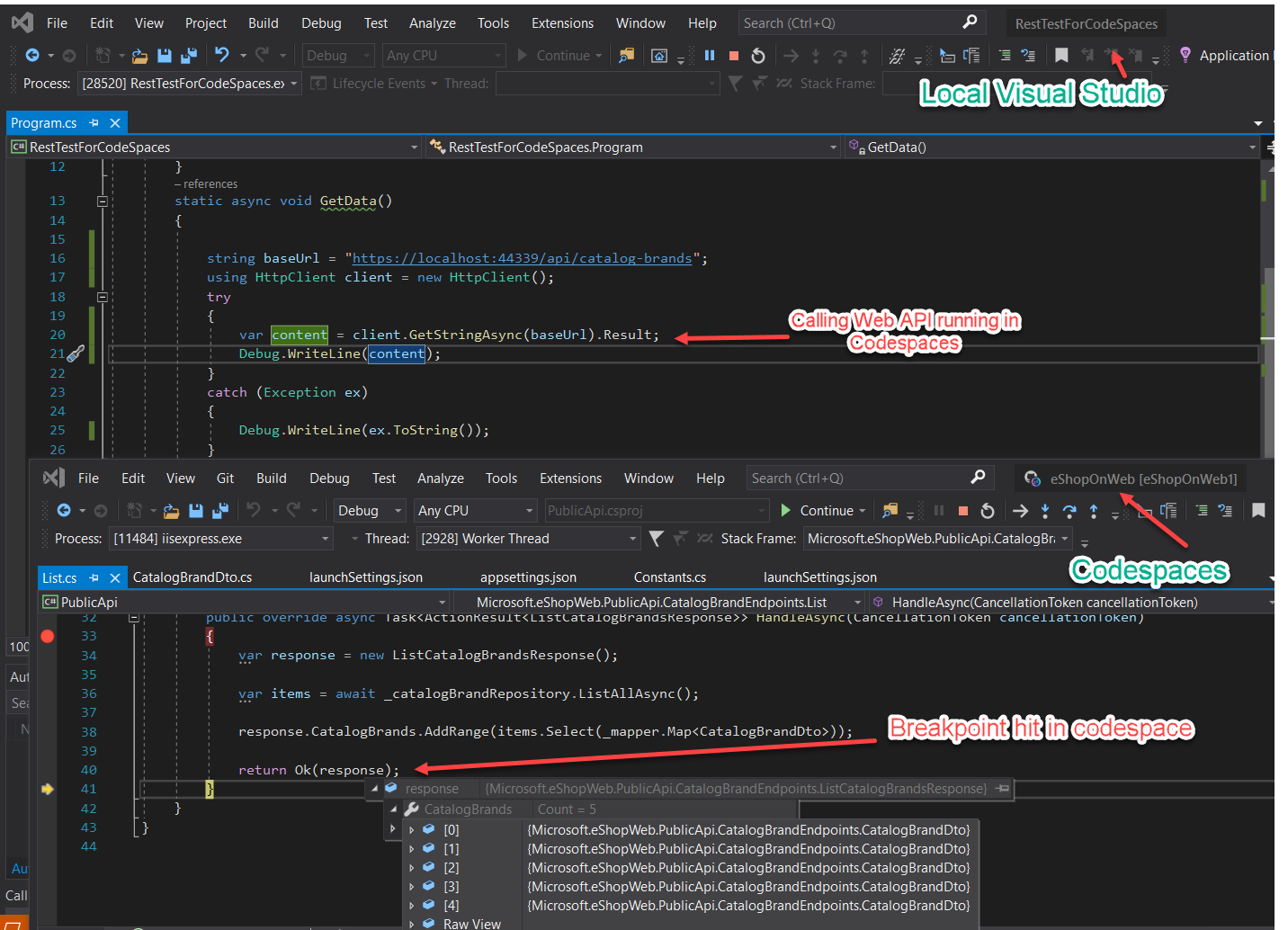Viewport: 1288px width, 930px height.
Task: Click bookmark icon in Codespaces toolbar
Action: (x=1258, y=511)
